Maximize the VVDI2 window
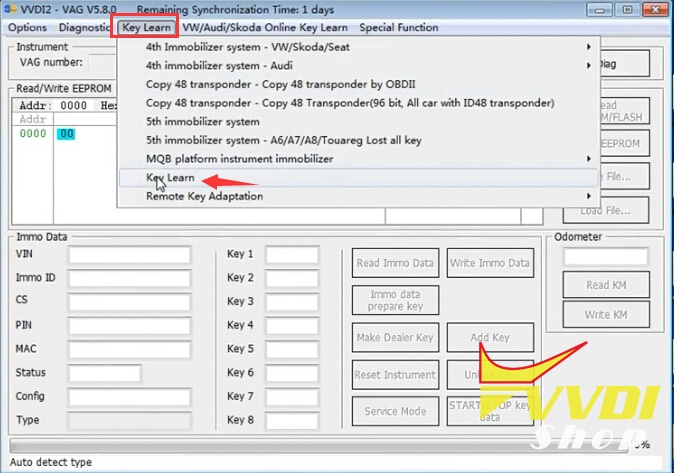Screen dimensions: 674x473 (627, 9)
